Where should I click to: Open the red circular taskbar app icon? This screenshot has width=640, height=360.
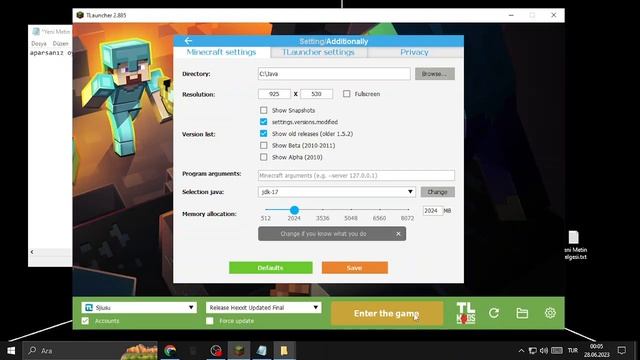pos(216,351)
